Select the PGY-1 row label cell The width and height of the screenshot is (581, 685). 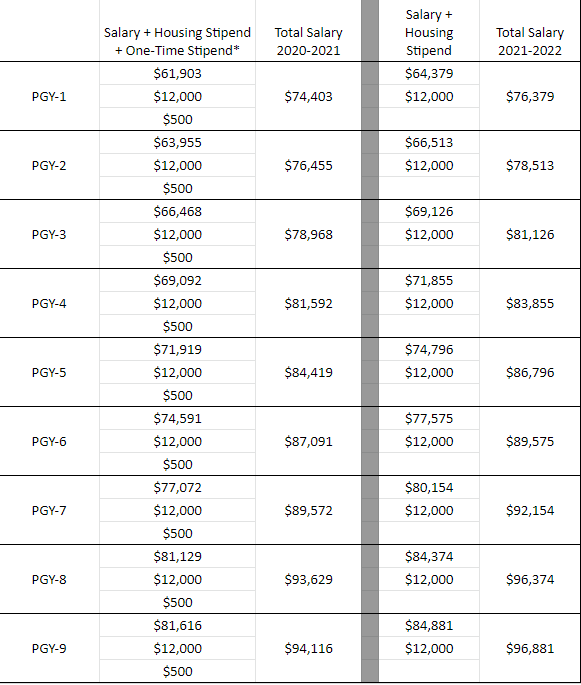click(49, 96)
